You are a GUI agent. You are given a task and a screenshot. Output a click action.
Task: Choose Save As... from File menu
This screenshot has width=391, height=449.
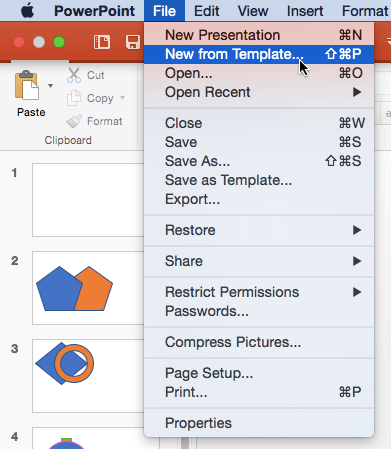pos(259,161)
